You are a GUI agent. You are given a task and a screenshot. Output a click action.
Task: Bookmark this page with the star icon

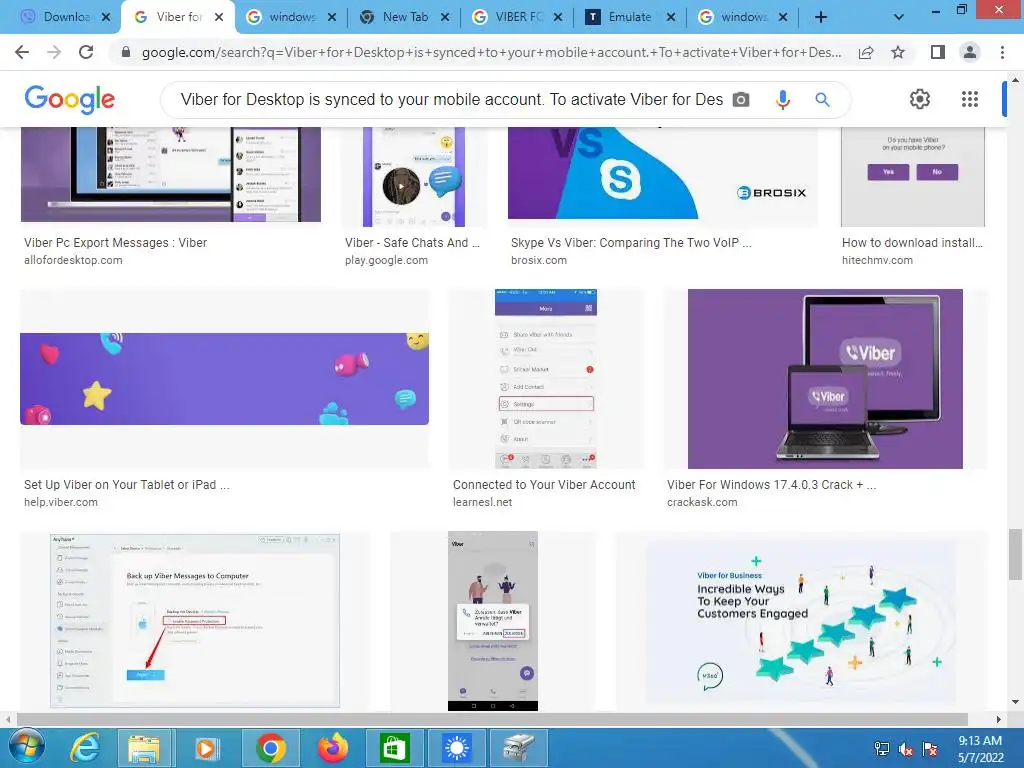click(x=898, y=52)
